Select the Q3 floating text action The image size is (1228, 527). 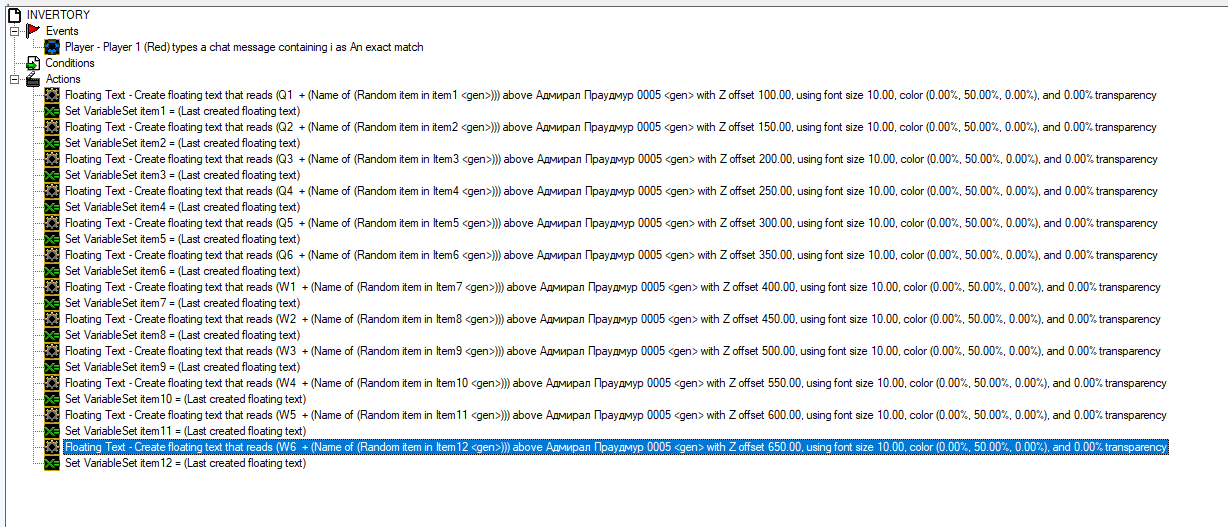click(611, 159)
